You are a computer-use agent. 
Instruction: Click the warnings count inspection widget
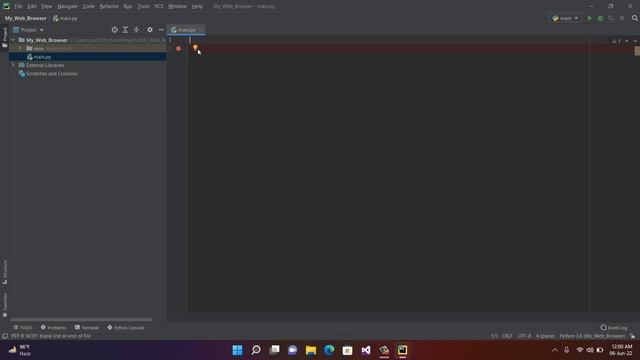tap(616, 41)
